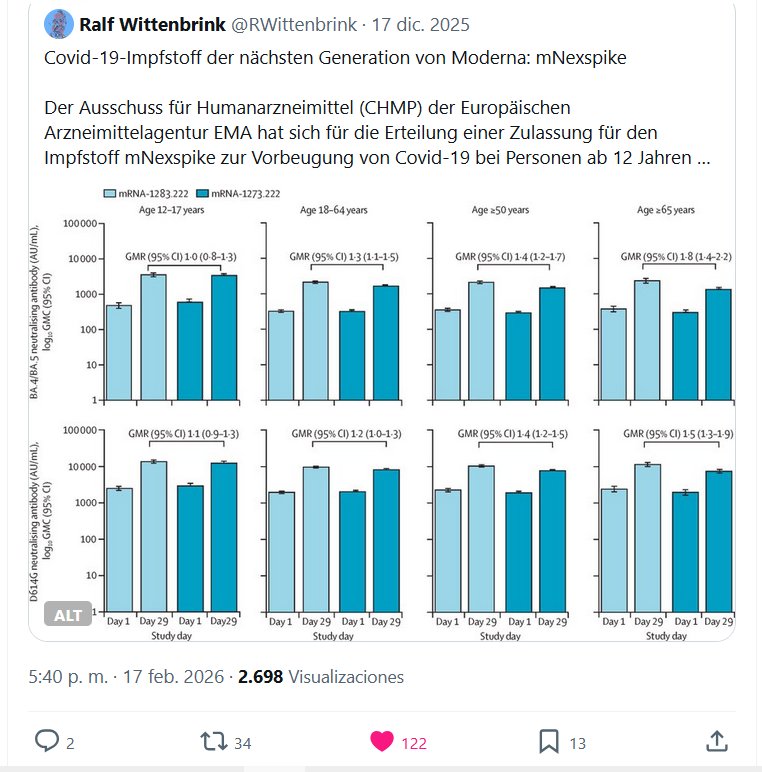The image size is (762, 772).
Task: Toggle the bookmark icon
Action: (x=549, y=741)
